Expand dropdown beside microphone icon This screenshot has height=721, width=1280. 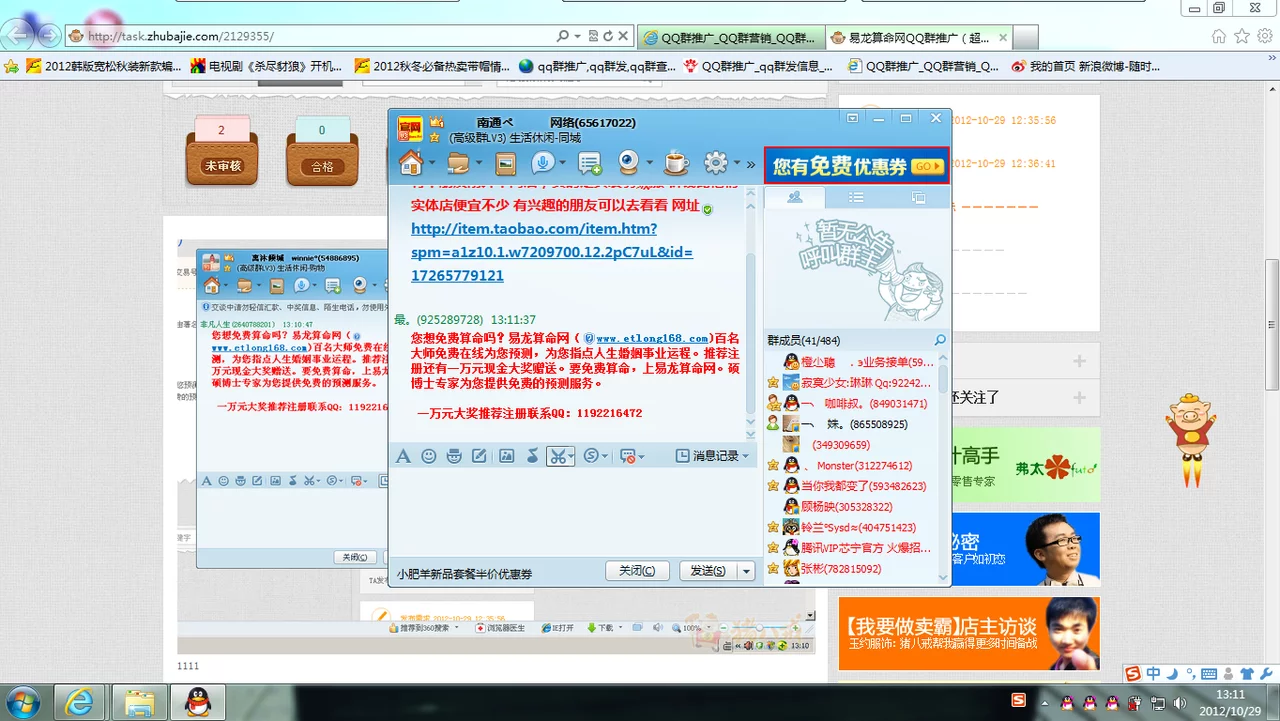(562, 163)
